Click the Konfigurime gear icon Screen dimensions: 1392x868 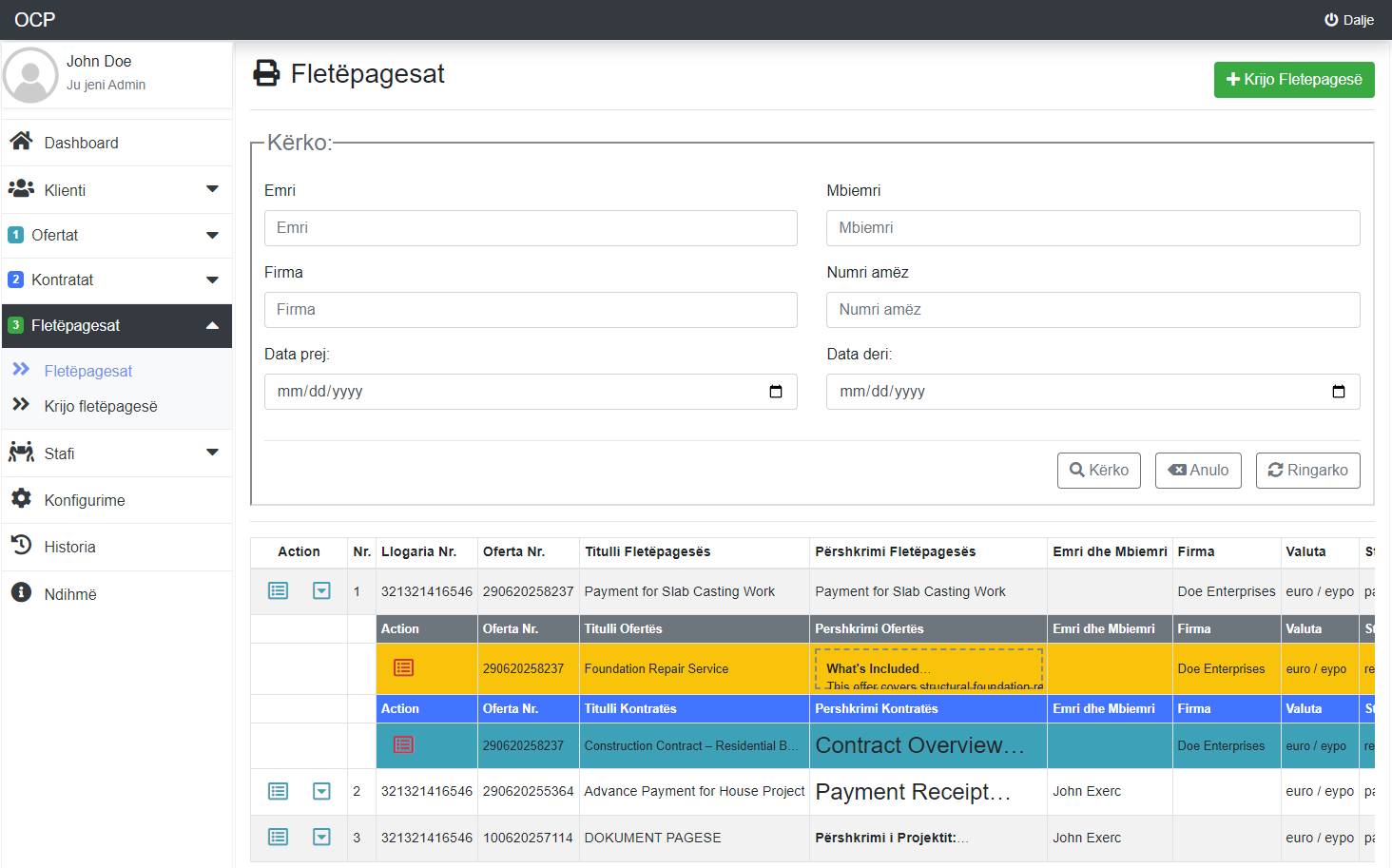(21, 498)
